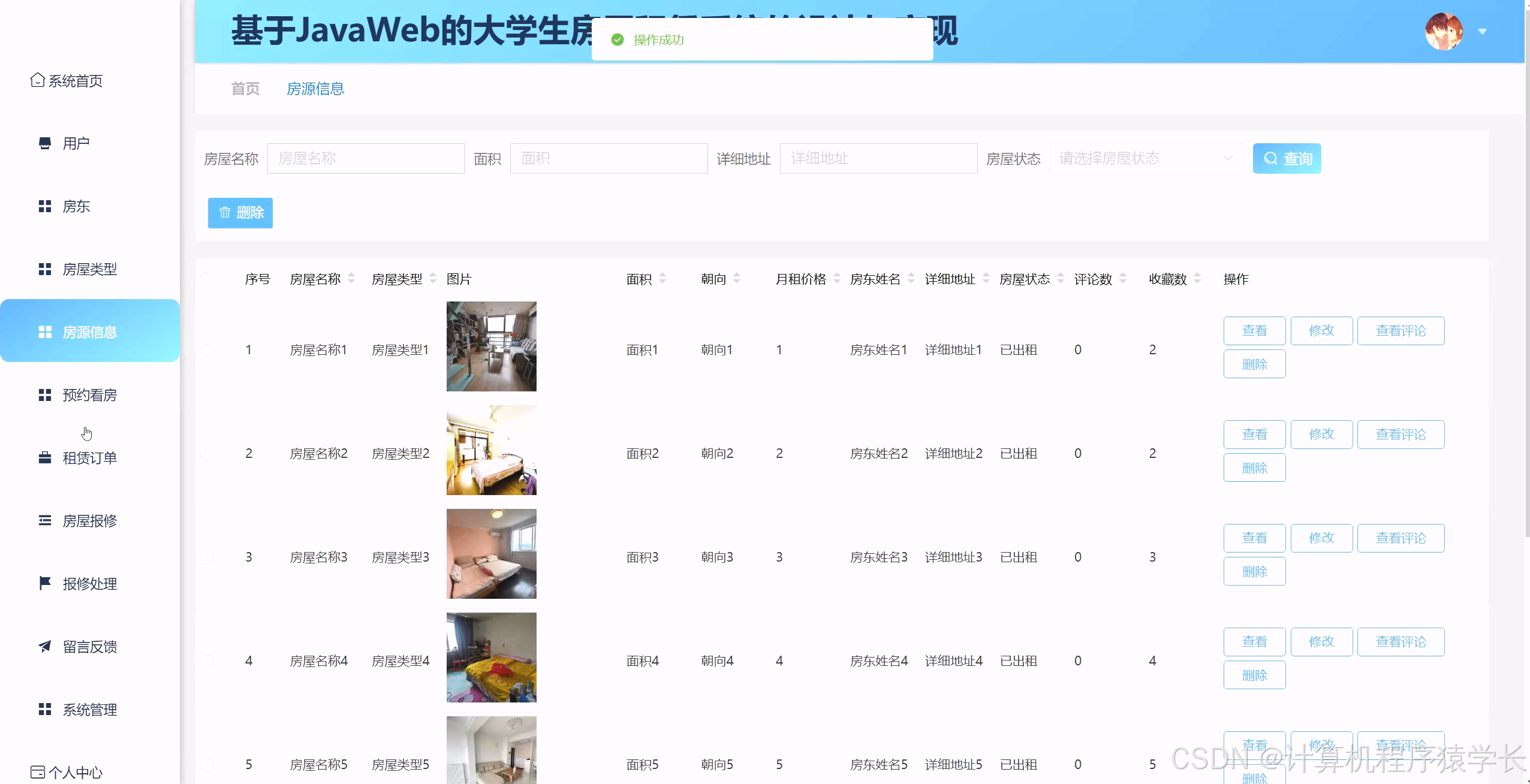Image resolution: width=1530 pixels, height=784 pixels.
Task: Click the 房东姓名3 cell
Action: click(879, 557)
